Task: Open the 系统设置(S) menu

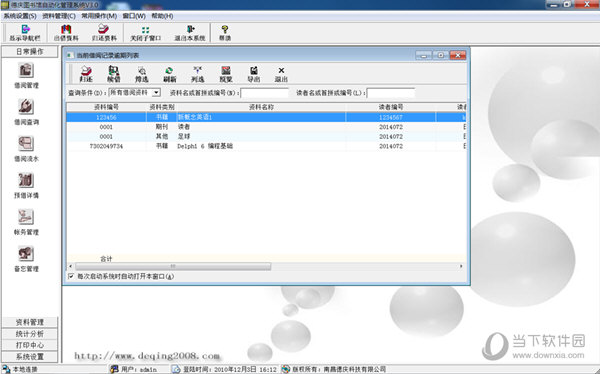Action: tap(20, 16)
